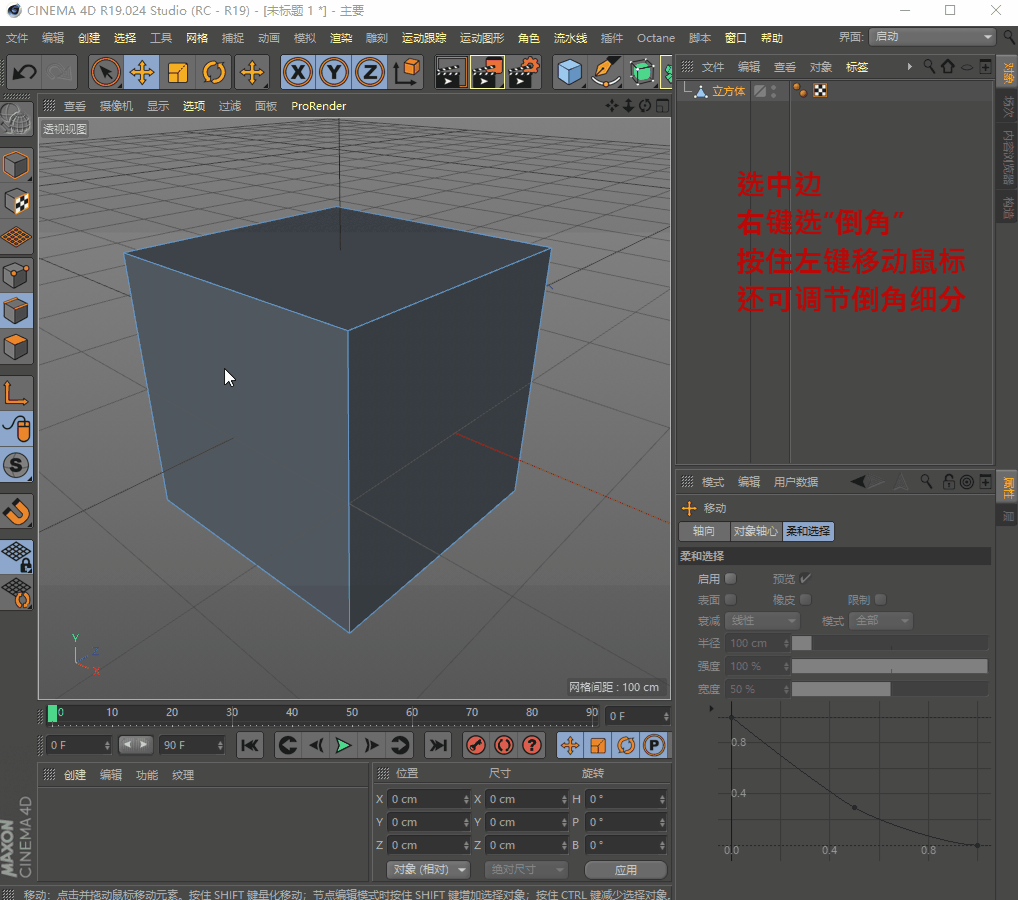Click the 宽度 width slider bar
The height and width of the screenshot is (900, 1018).
889,689
